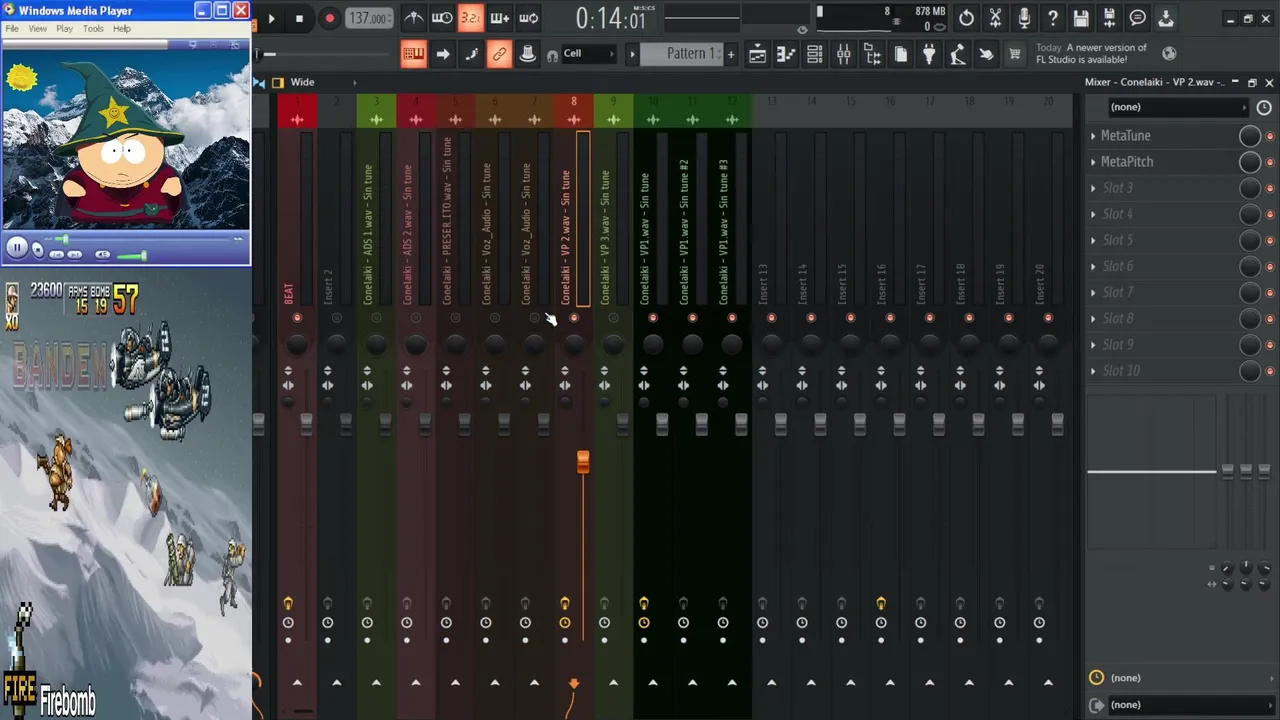Click the scissors icon in top toolbar
Screen dimensions: 1280x720
point(995,18)
